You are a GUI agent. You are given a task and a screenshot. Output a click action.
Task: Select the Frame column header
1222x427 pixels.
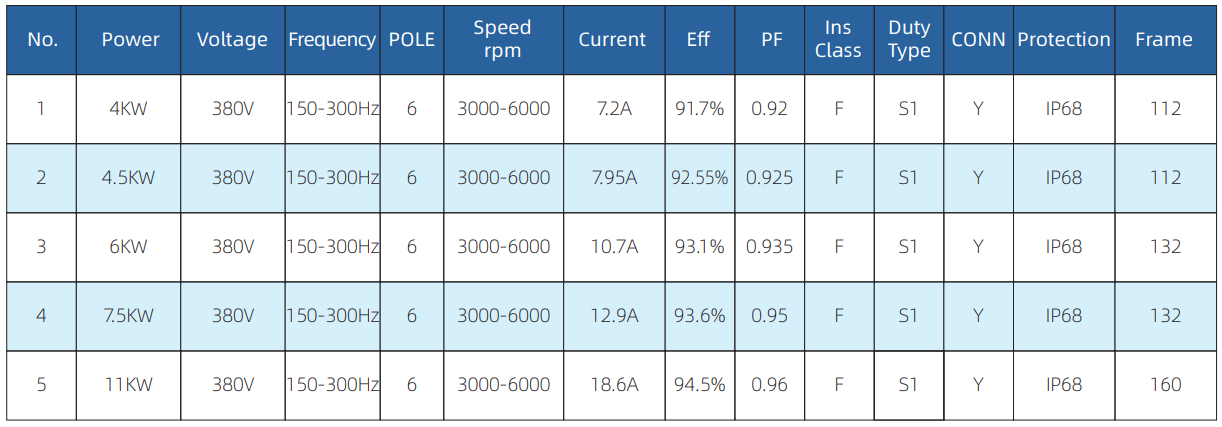coord(1164,40)
